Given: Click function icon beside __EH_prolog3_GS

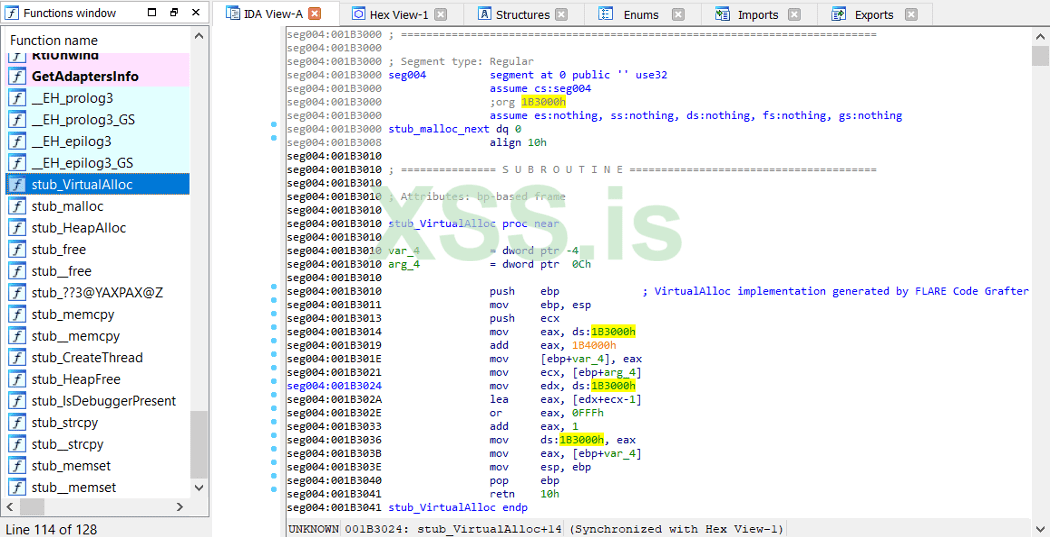Looking at the screenshot, I should tap(17, 120).
